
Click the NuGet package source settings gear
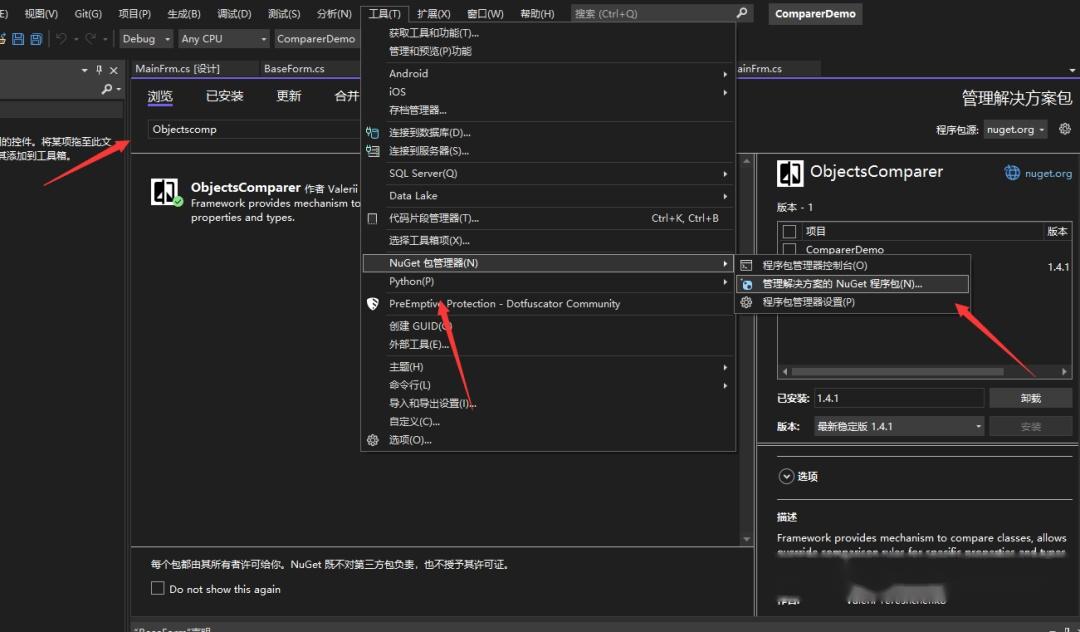pyautogui.click(x=1064, y=129)
